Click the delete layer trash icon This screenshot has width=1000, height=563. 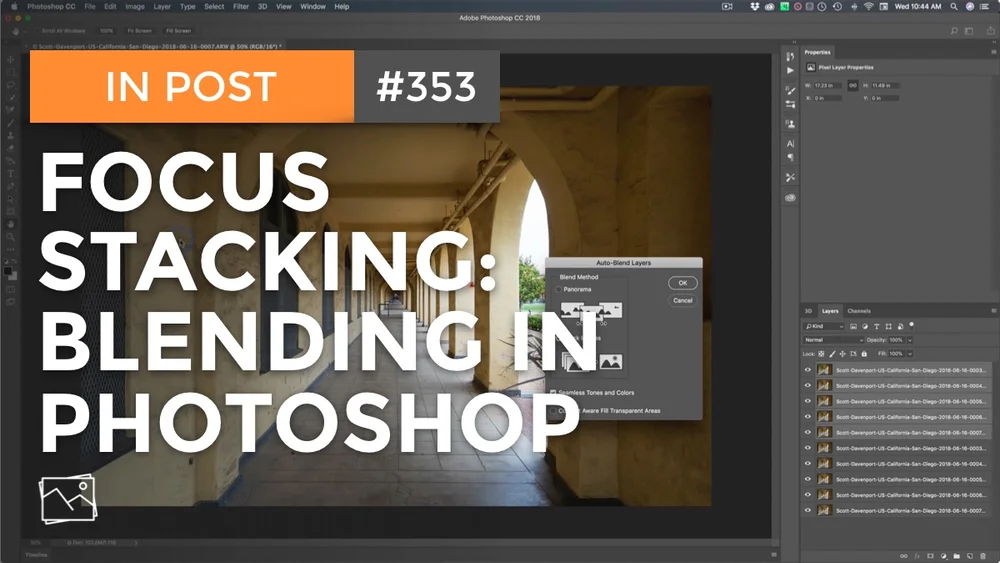[x=983, y=556]
